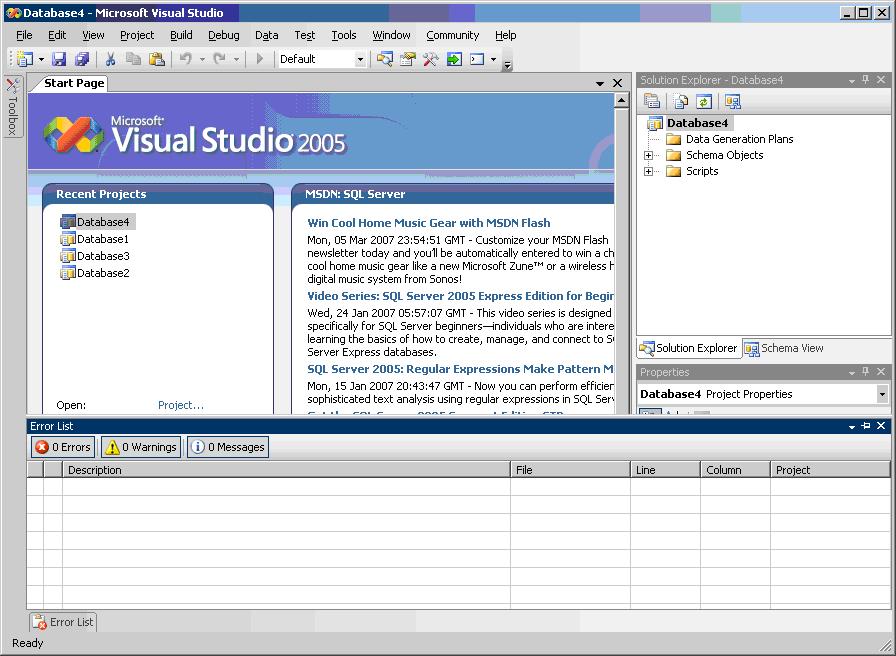Open recent project Database1
Image resolution: width=896 pixels, height=656 pixels.
coord(95,239)
